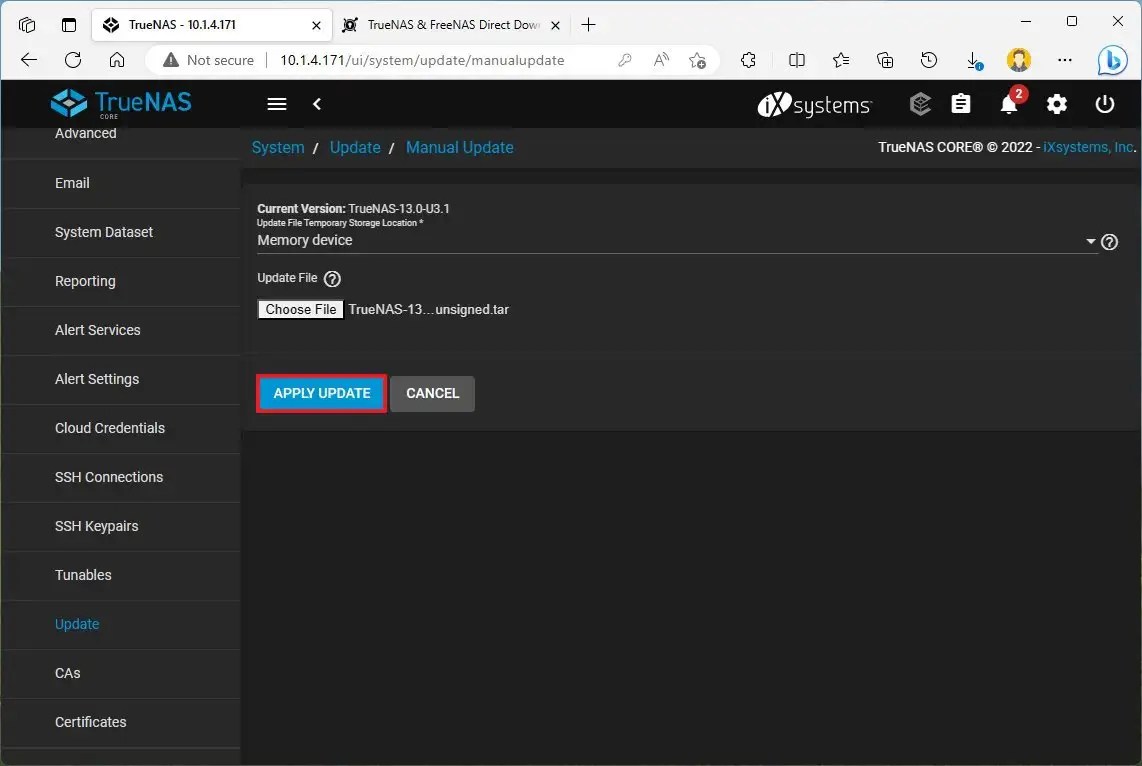Image resolution: width=1142 pixels, height=766 pixels.
Task: Open the settings gear menu
Action: (x=1057, y=104)
